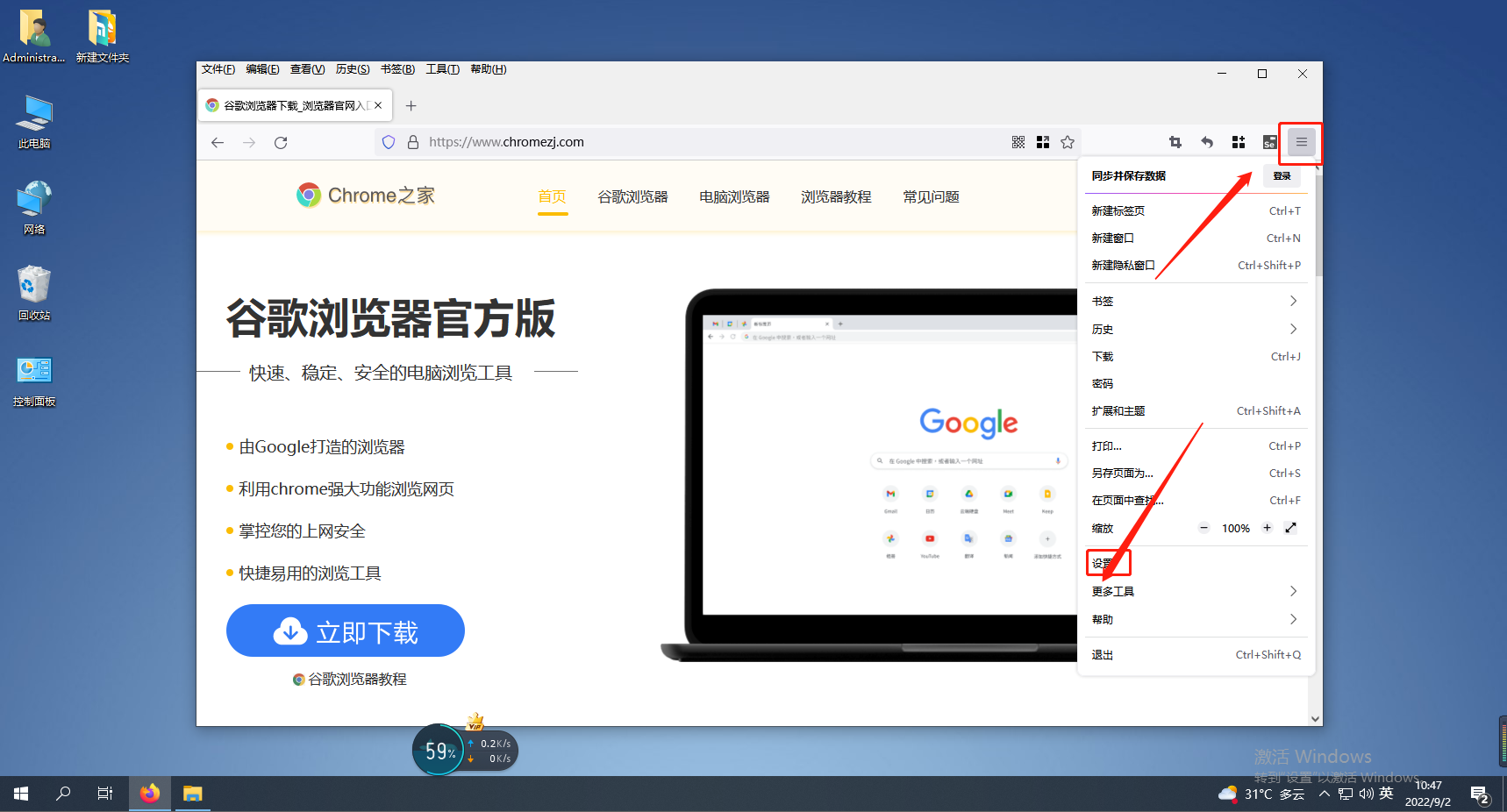Choose 退出 from the menu
Viewport: 1507px width, 812px height.
point(1196,654)
